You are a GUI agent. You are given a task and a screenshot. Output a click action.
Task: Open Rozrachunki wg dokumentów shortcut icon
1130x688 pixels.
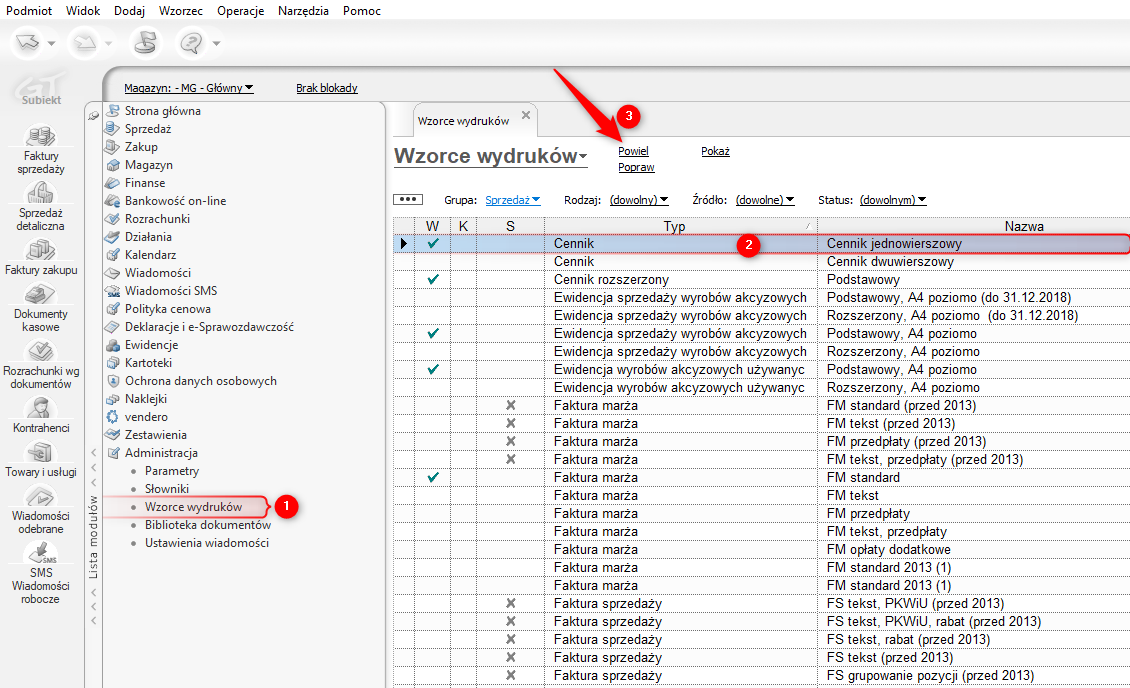(41, 351)
